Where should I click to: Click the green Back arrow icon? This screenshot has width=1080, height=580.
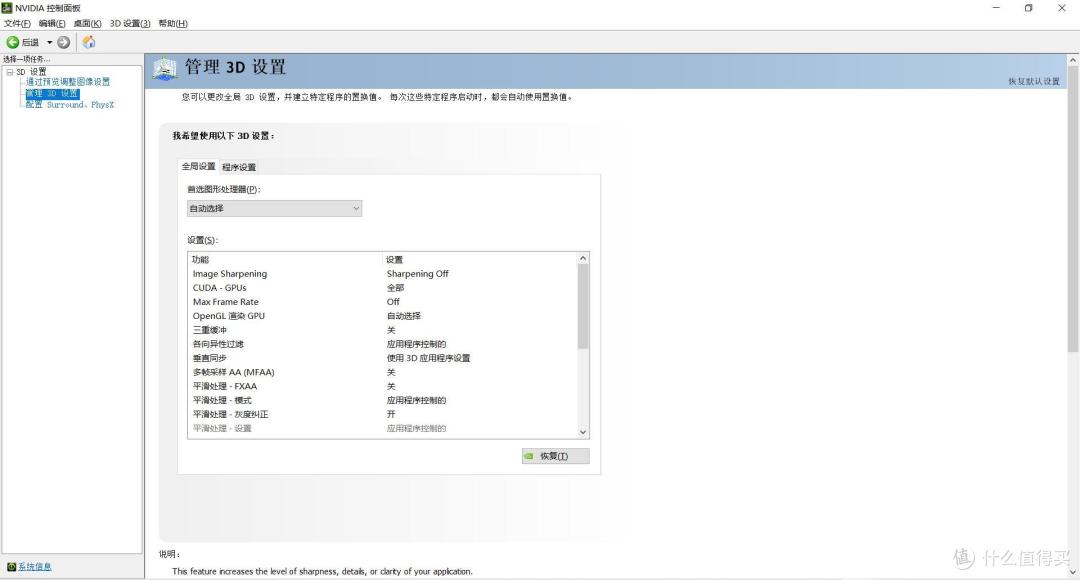click(x=12, y=43)
